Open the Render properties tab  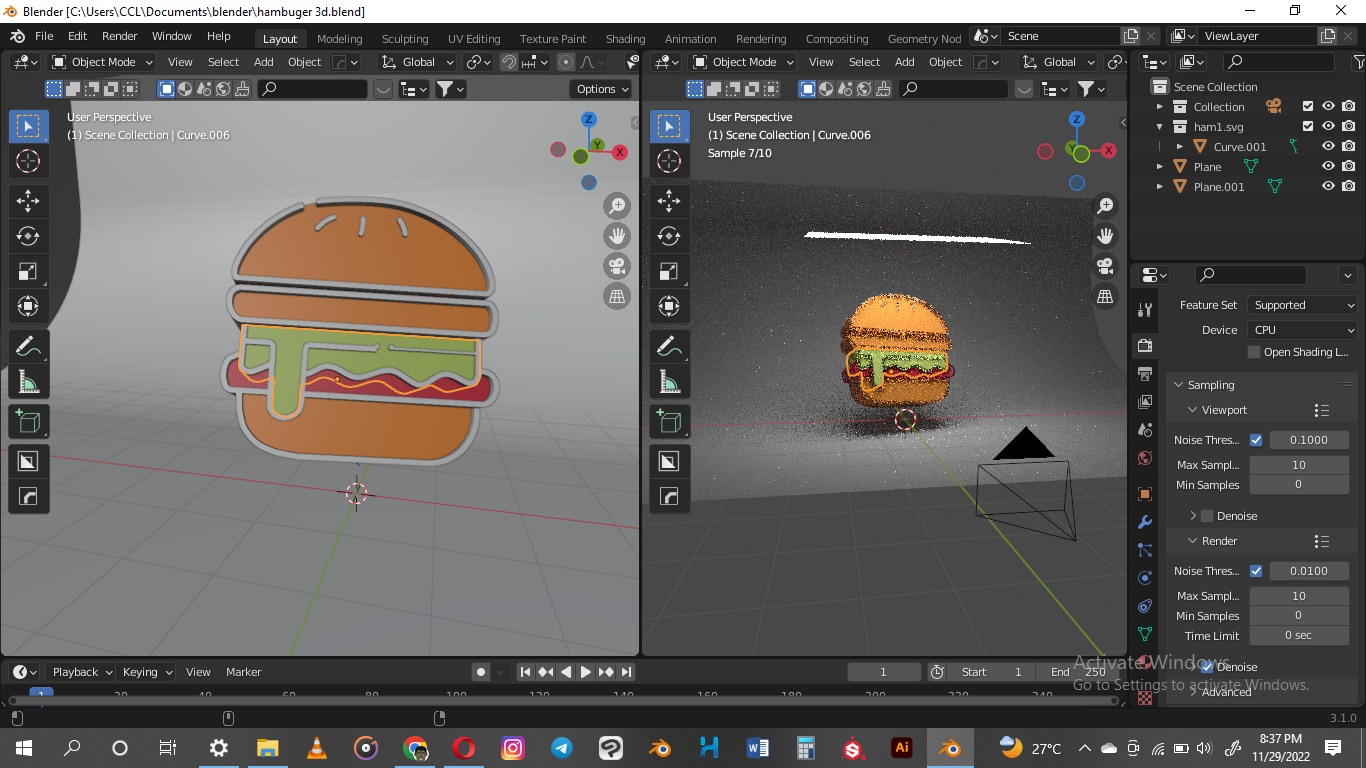[x=1145, y=346]
